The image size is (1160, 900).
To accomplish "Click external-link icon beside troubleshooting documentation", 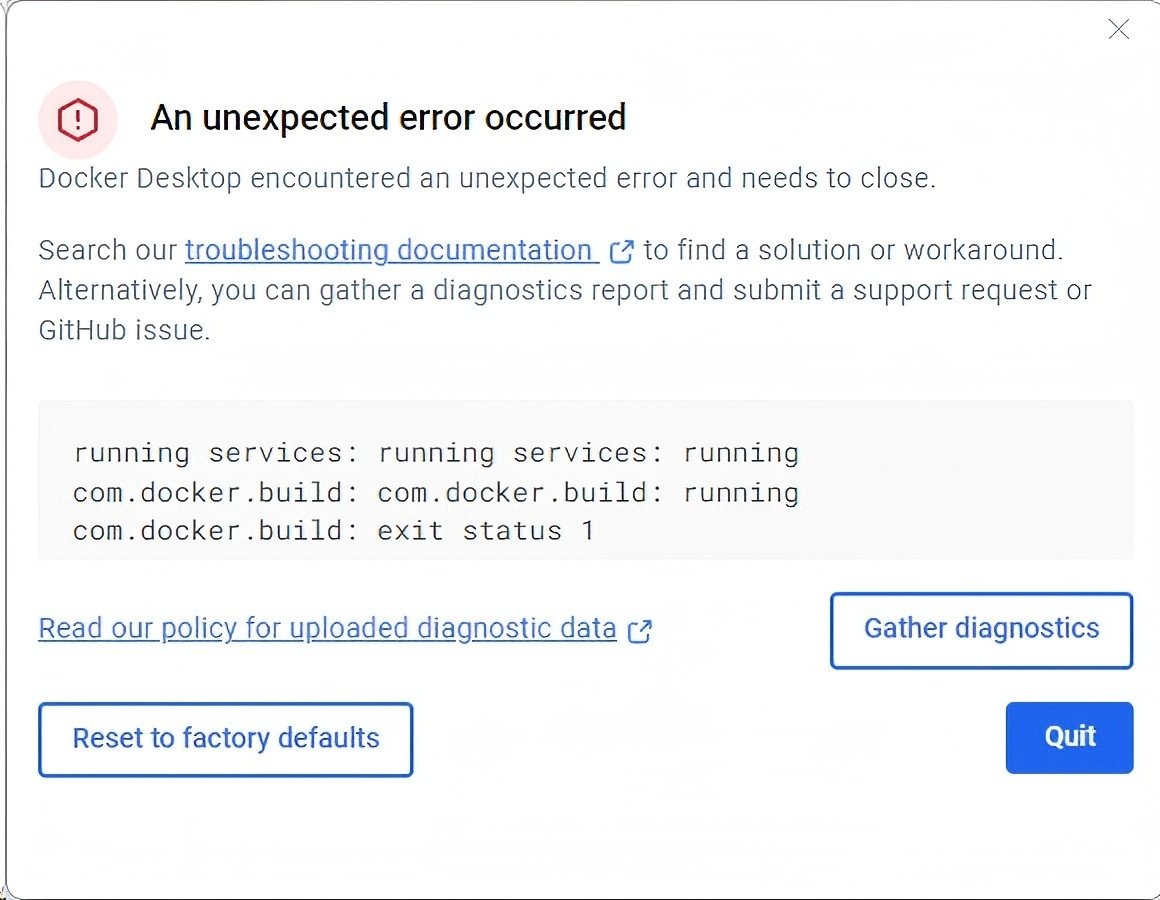I will pos(621,251).
